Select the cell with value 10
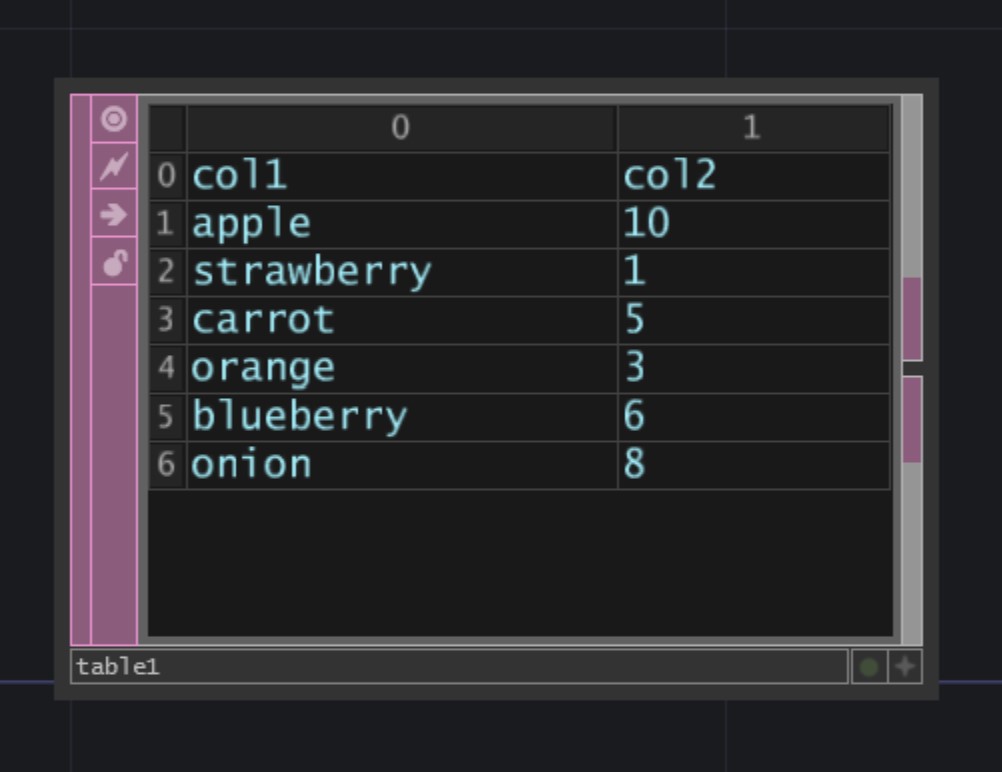The height and width of the screenshot is (772, 1002). pyautogui.click(x=753, y=224)
